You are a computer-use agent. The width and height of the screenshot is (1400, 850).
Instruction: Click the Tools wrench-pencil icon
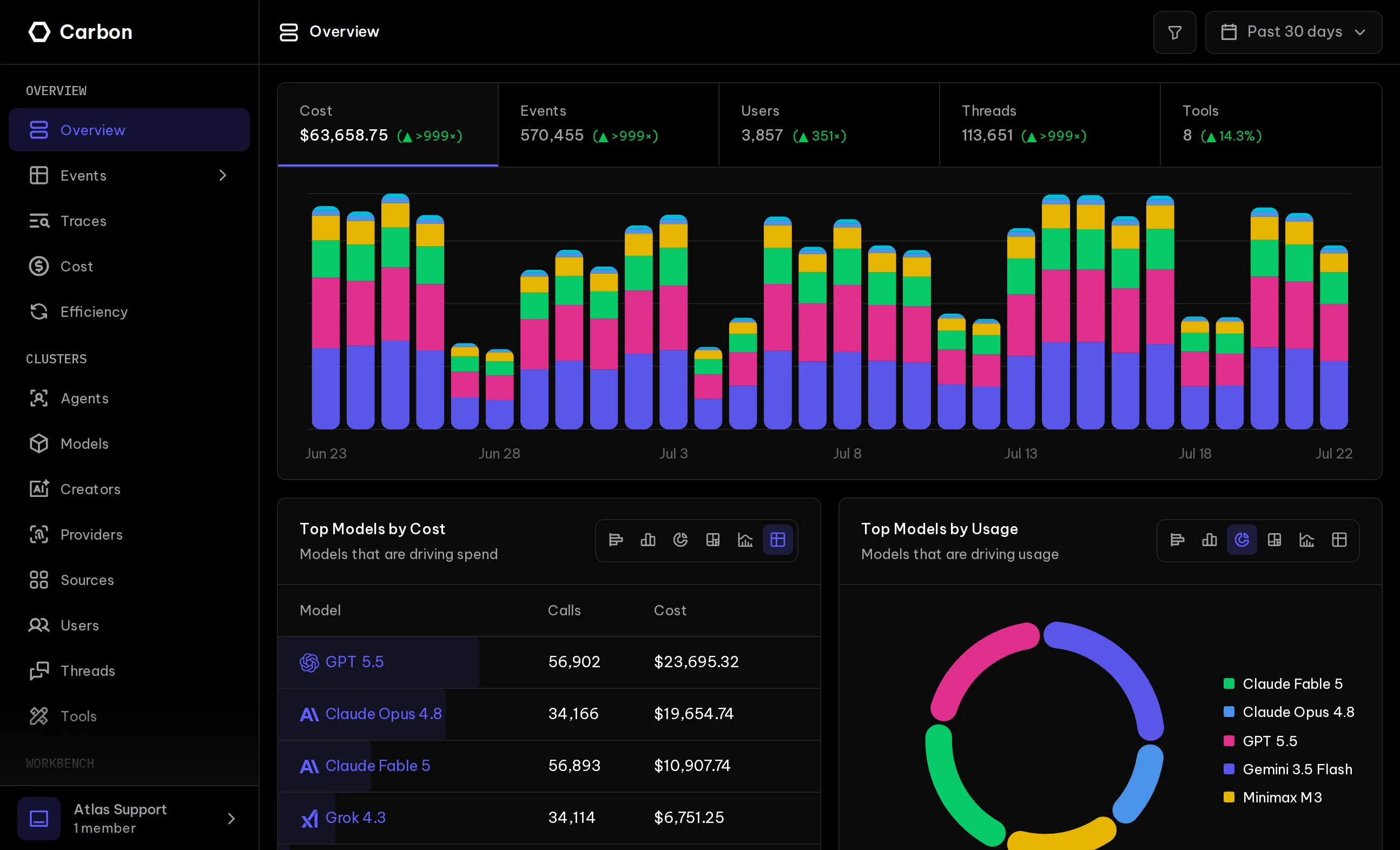(x=38, y=716)
